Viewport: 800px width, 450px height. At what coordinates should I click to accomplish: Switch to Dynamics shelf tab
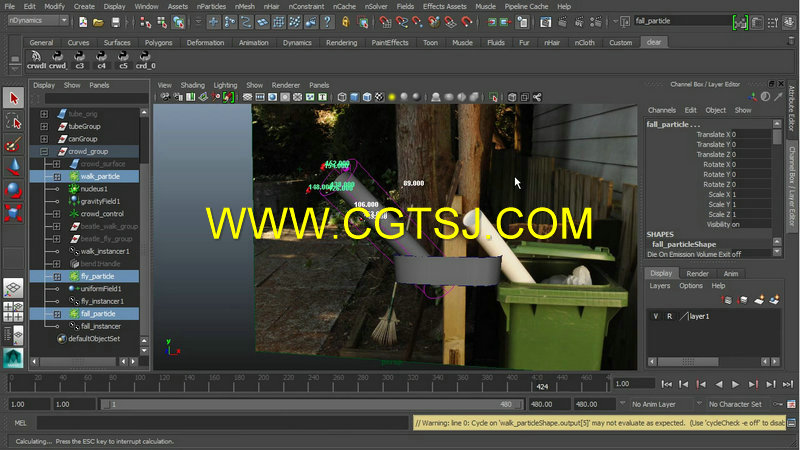(x=297, y=43)
